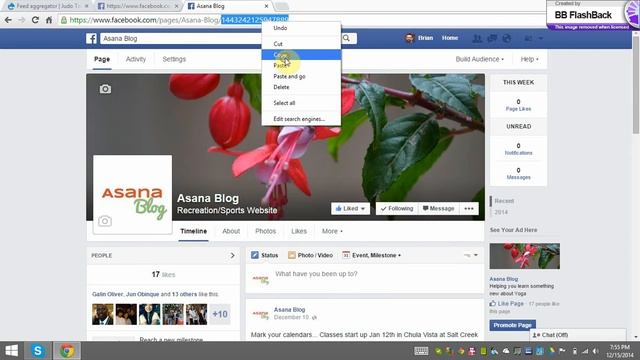Choose Paste and go menu entry

coord(301,76)
